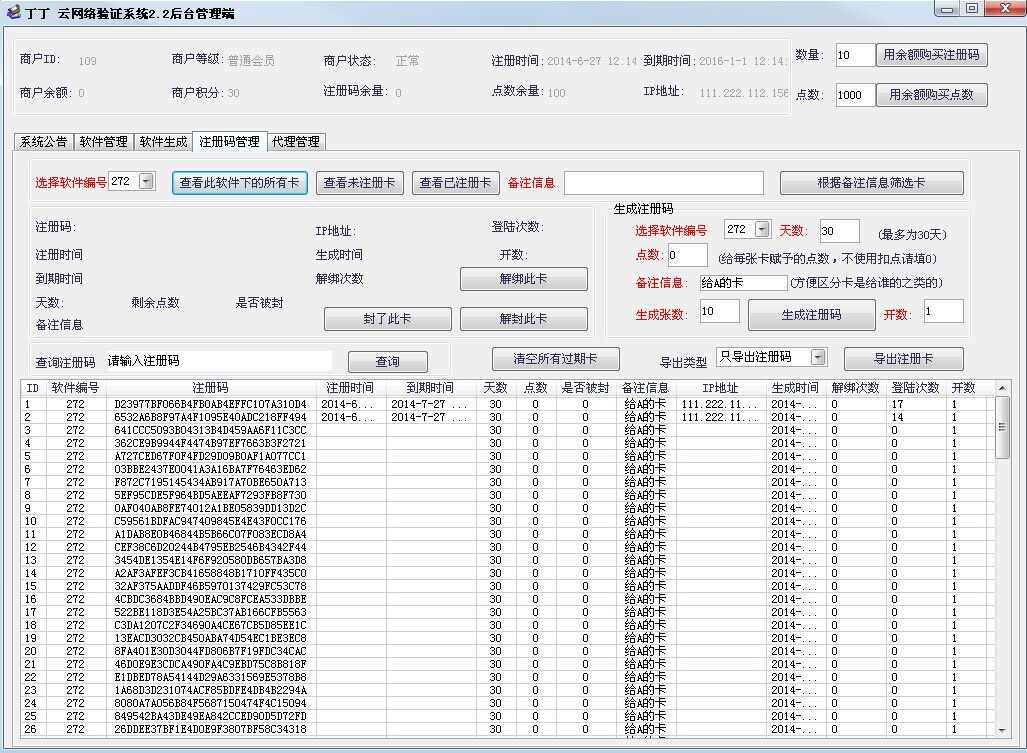1027x753 pixels.
Task: Expand the 生成注册码 panel software number dropdown
Action: pyautogui.click(x=762, y=229)
